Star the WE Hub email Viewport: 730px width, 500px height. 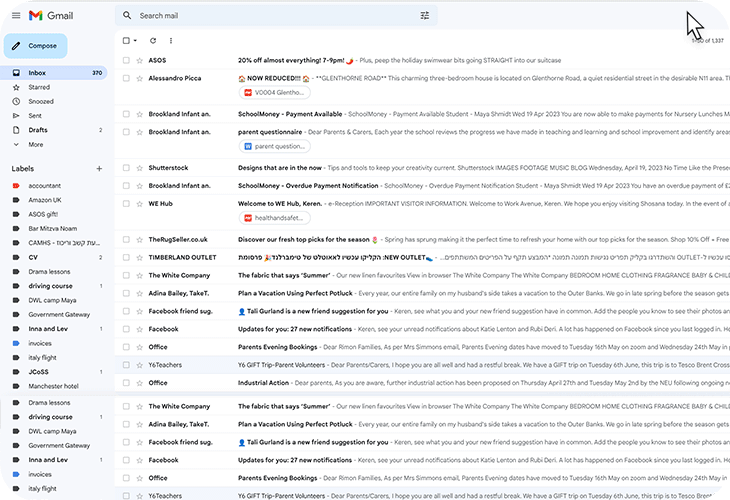pos(139,204)
